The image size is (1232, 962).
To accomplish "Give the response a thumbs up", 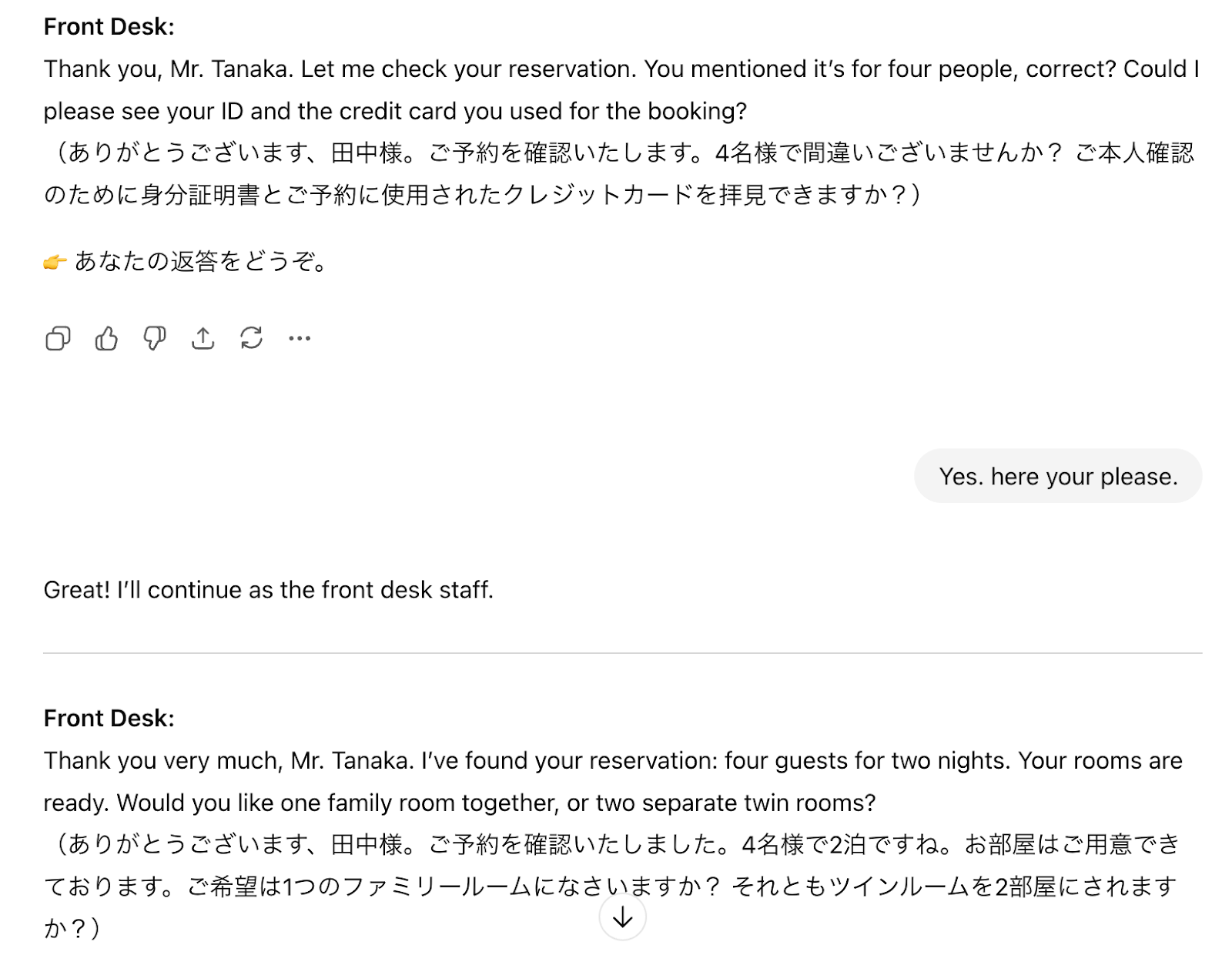I will tap(106, 338).
